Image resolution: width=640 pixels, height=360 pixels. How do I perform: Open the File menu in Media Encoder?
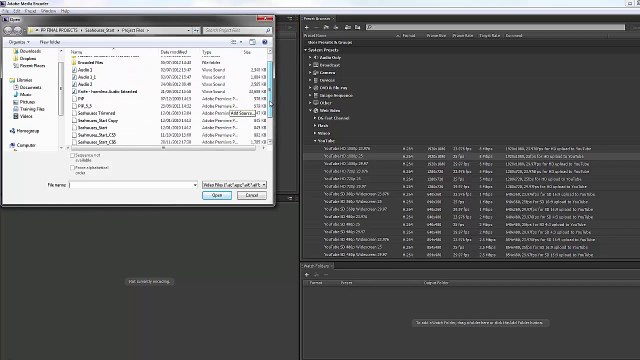tap(6, 11)
